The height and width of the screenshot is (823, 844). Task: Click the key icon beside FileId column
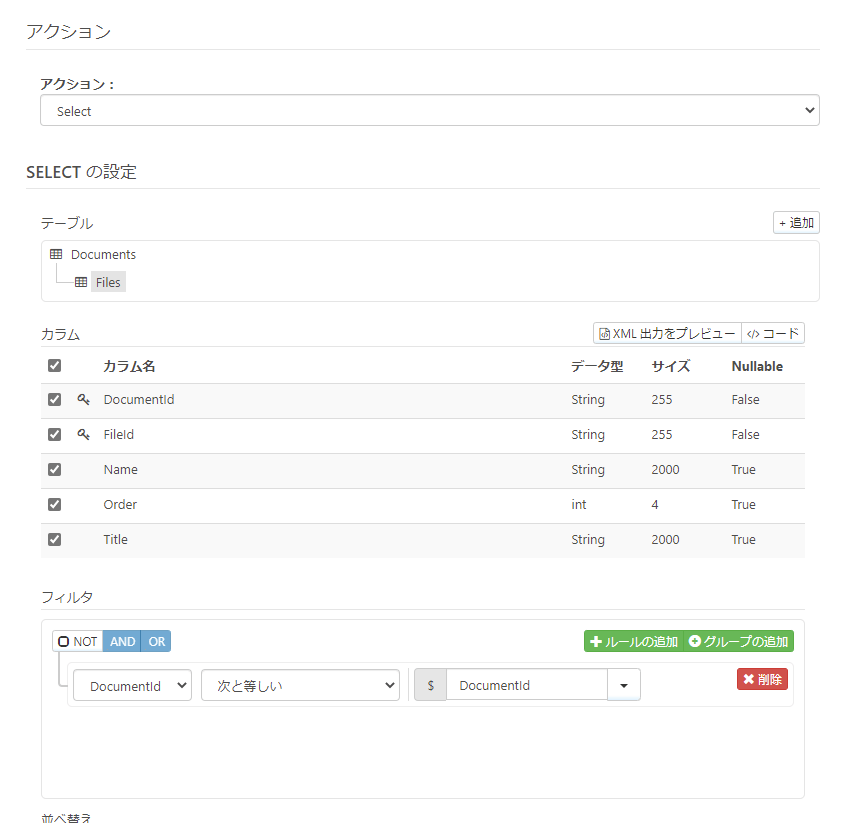tap(85, 434)
